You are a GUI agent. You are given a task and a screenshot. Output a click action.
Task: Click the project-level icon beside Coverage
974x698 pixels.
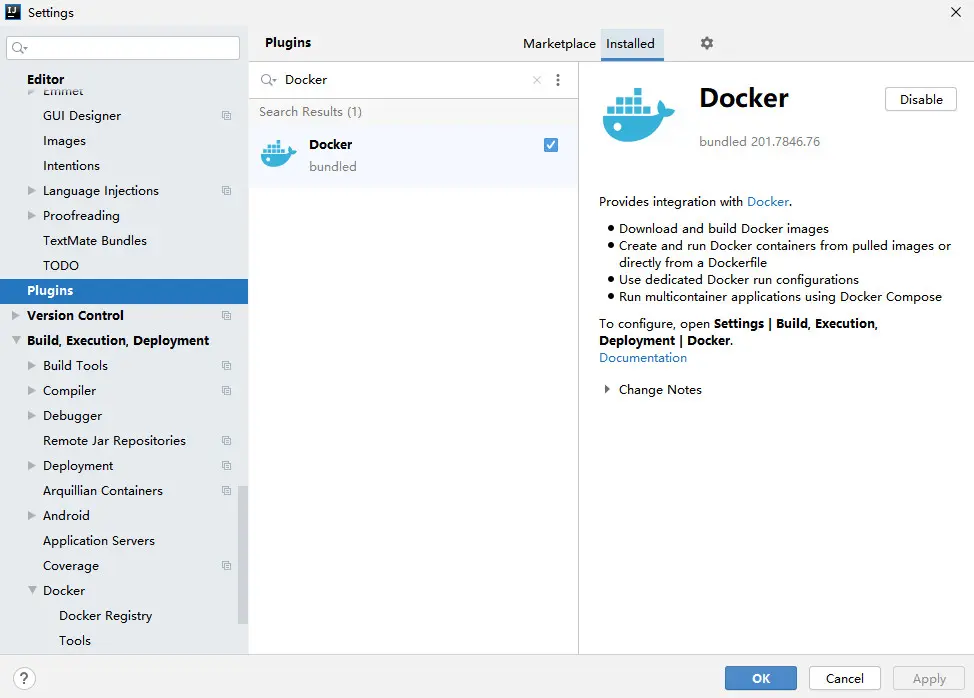(226, 566)
